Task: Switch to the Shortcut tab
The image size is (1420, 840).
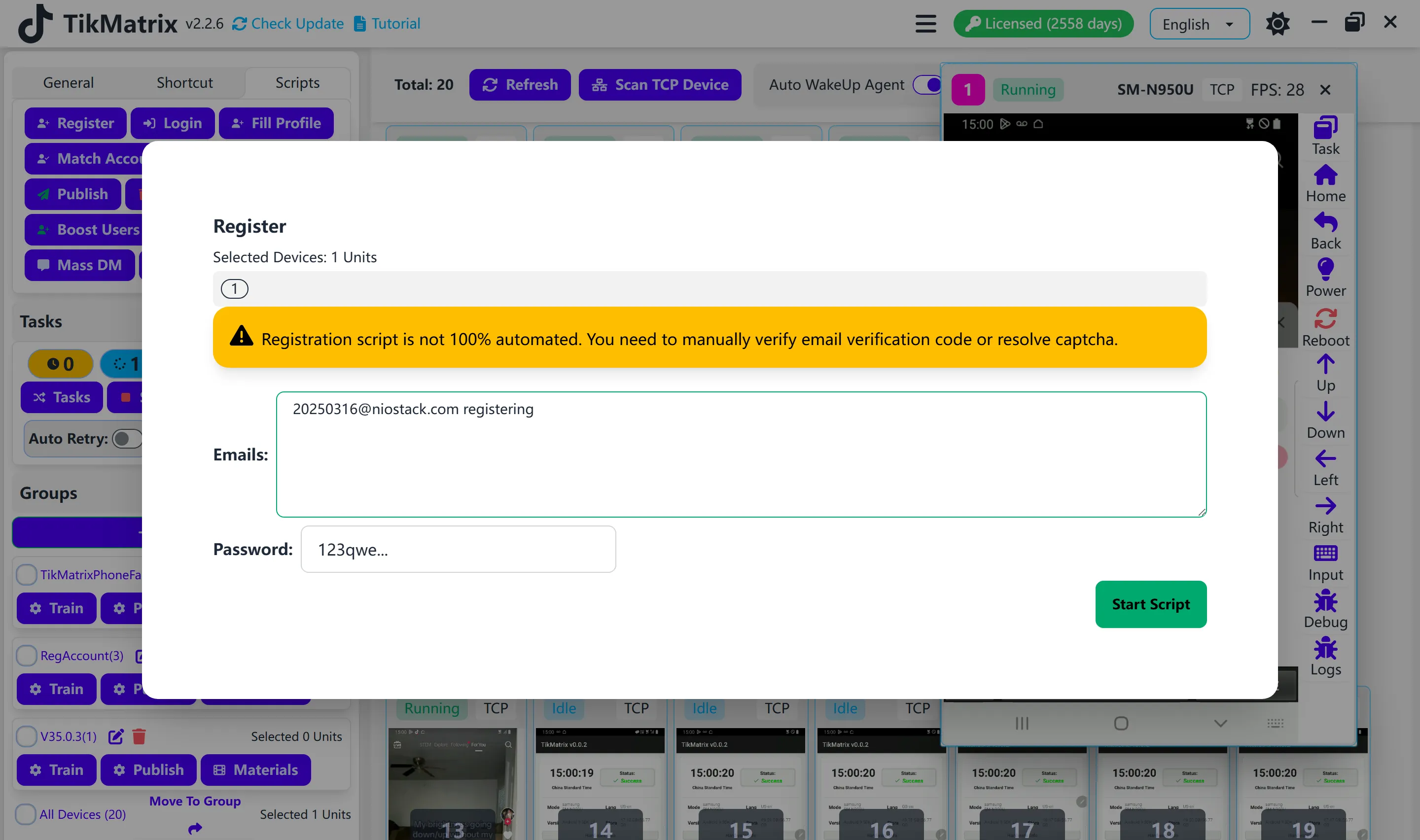Action: point(184,83)
